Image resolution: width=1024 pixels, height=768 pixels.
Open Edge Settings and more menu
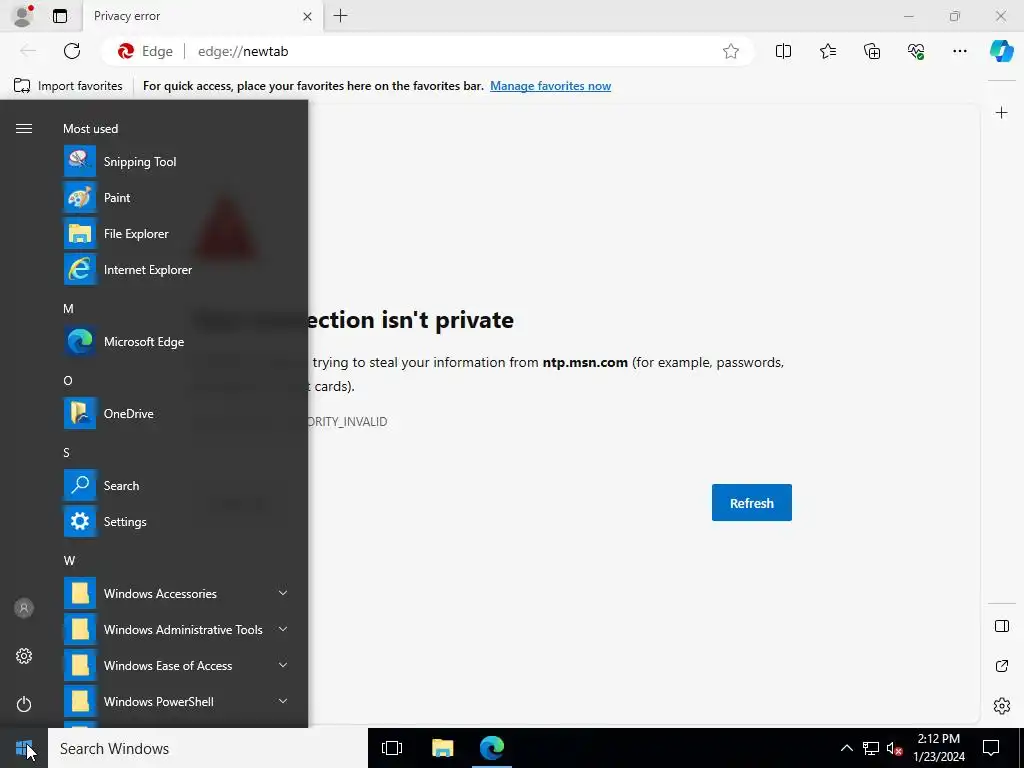tap(959, 51)
